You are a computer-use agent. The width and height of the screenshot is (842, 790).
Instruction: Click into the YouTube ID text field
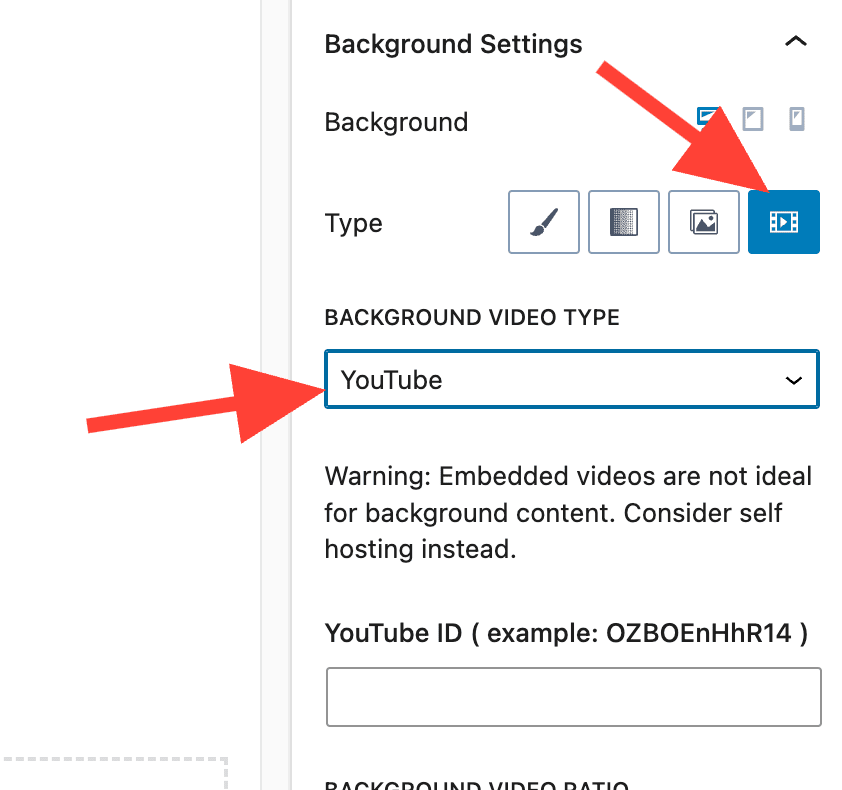click(573, 697)
